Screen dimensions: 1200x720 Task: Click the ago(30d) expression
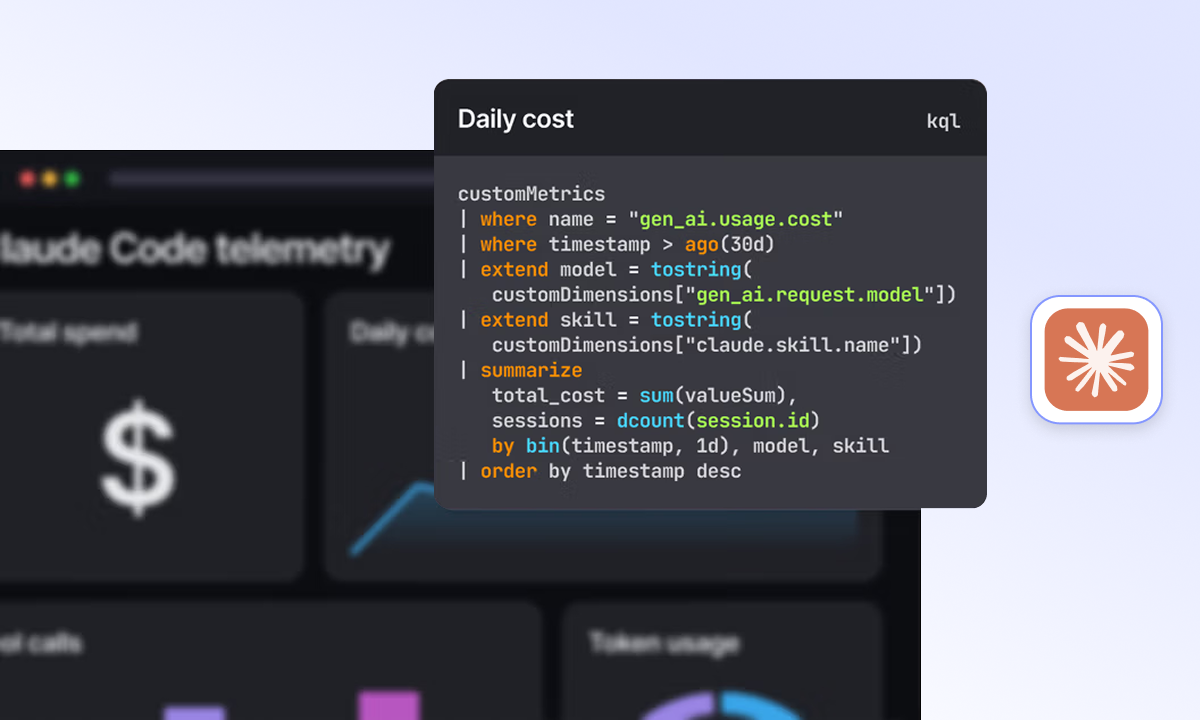coord(730,244)
